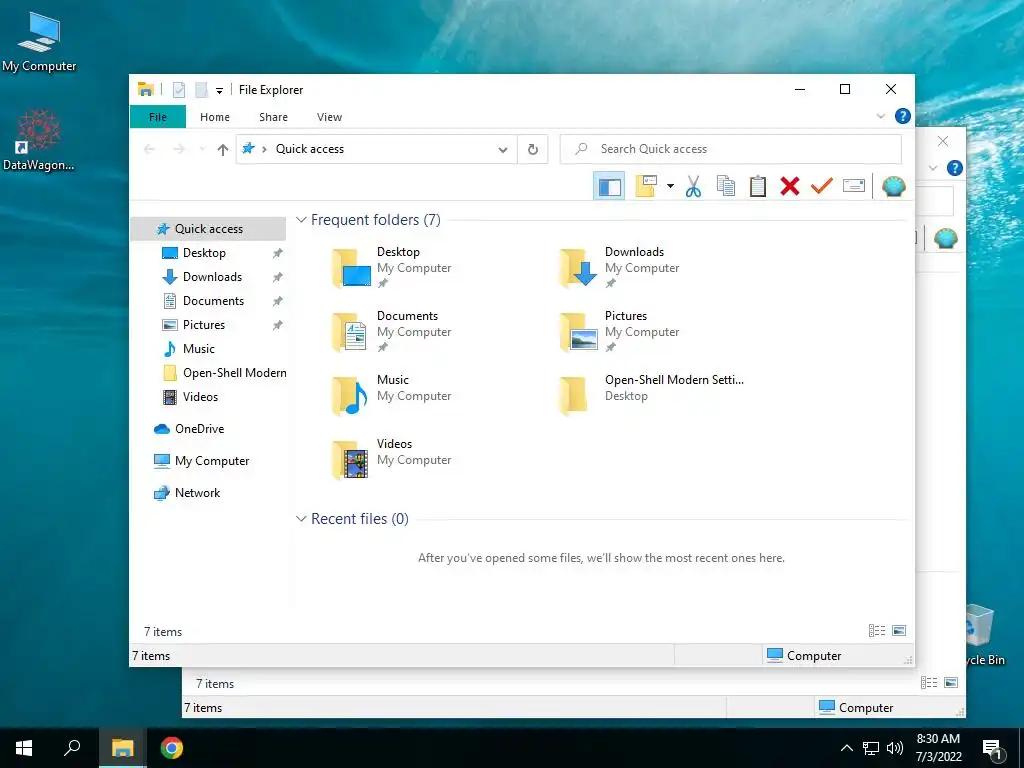This screenshot has width=1024, height=768.
Task: Collapse the Frequent folders group
Action: tap(301, 220)
